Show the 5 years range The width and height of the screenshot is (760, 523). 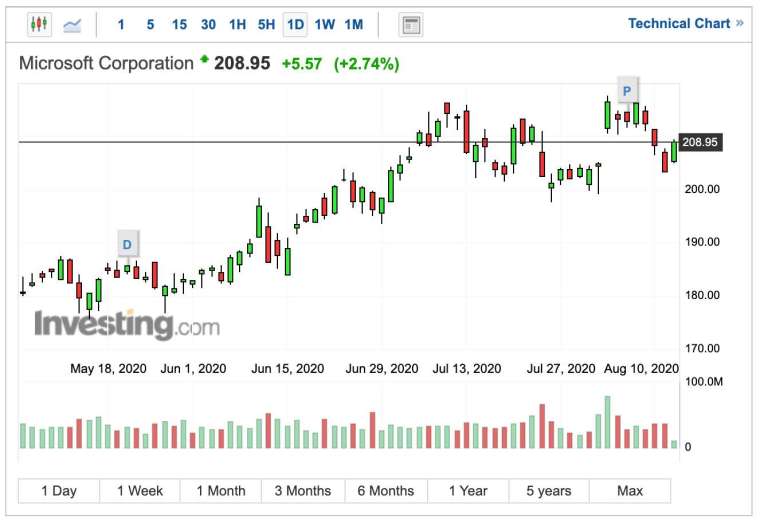[549, 491]
